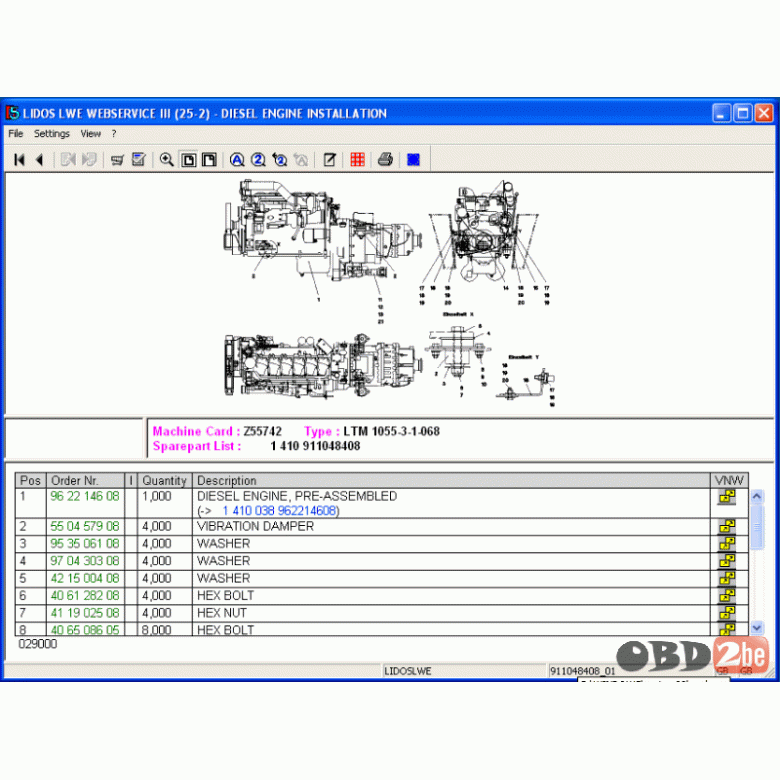Select order number 40 65 086 05

pos(85,630)
